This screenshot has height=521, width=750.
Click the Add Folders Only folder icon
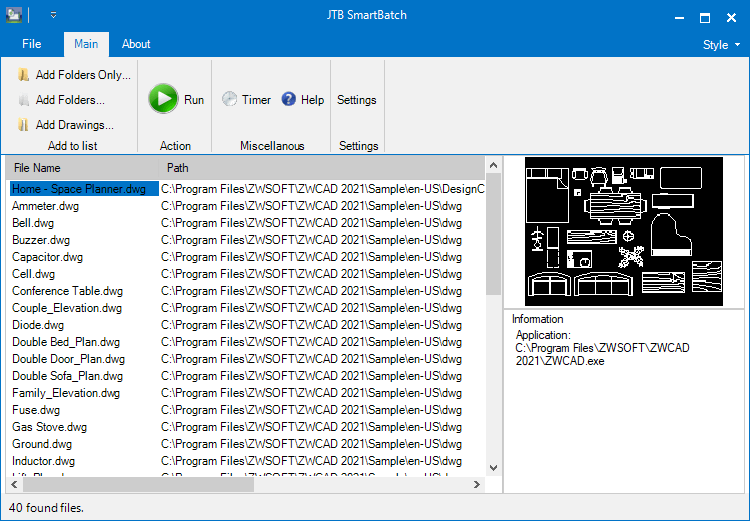(x=23, y=75)
